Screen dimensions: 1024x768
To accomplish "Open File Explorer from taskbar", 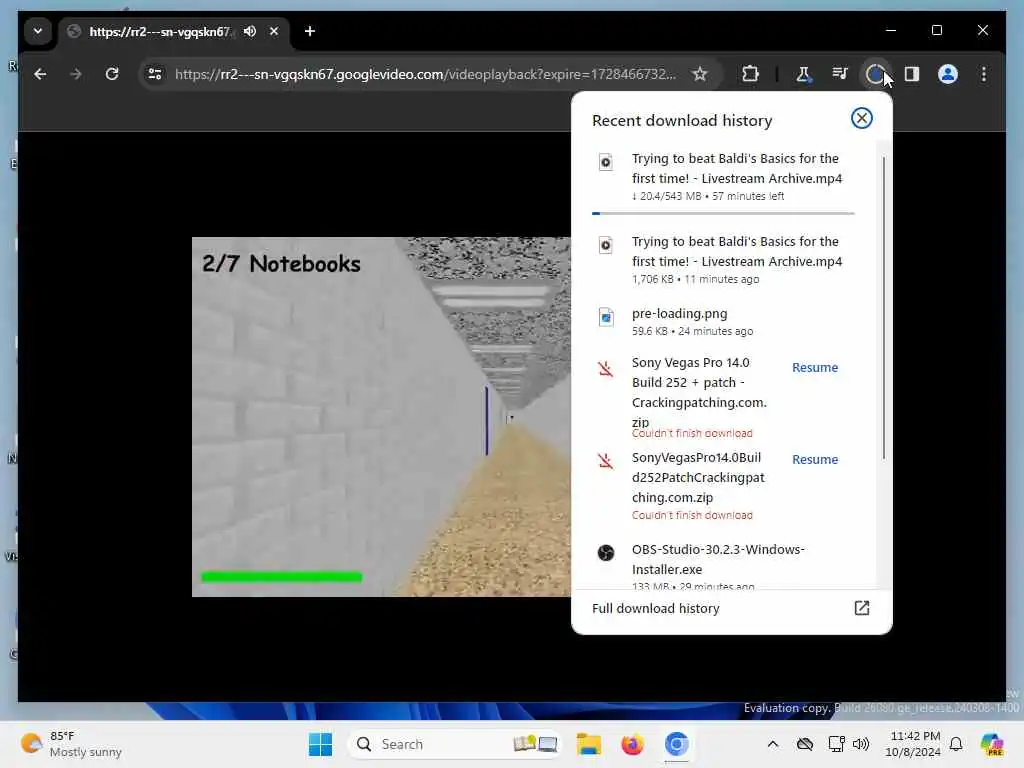I will (x=588, y=744).
